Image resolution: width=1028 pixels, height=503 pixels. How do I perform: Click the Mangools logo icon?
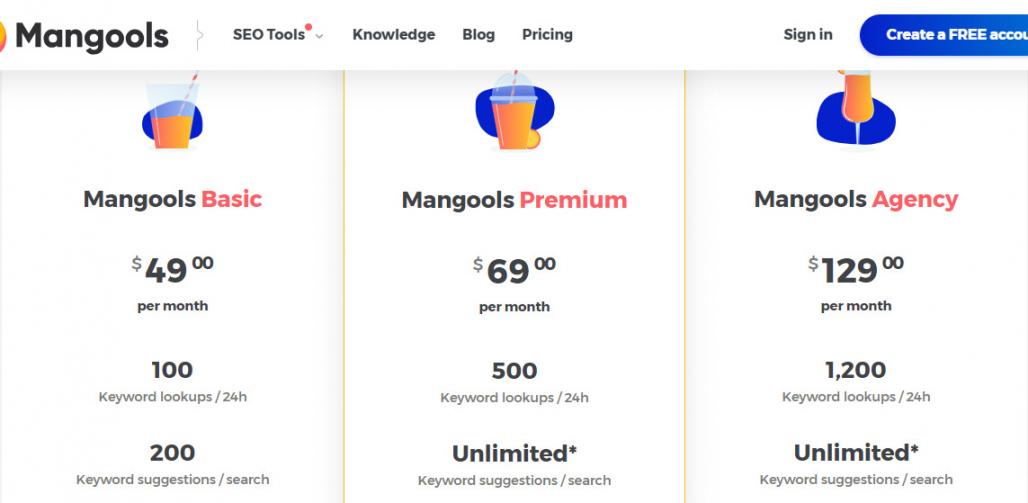(3, 37)
